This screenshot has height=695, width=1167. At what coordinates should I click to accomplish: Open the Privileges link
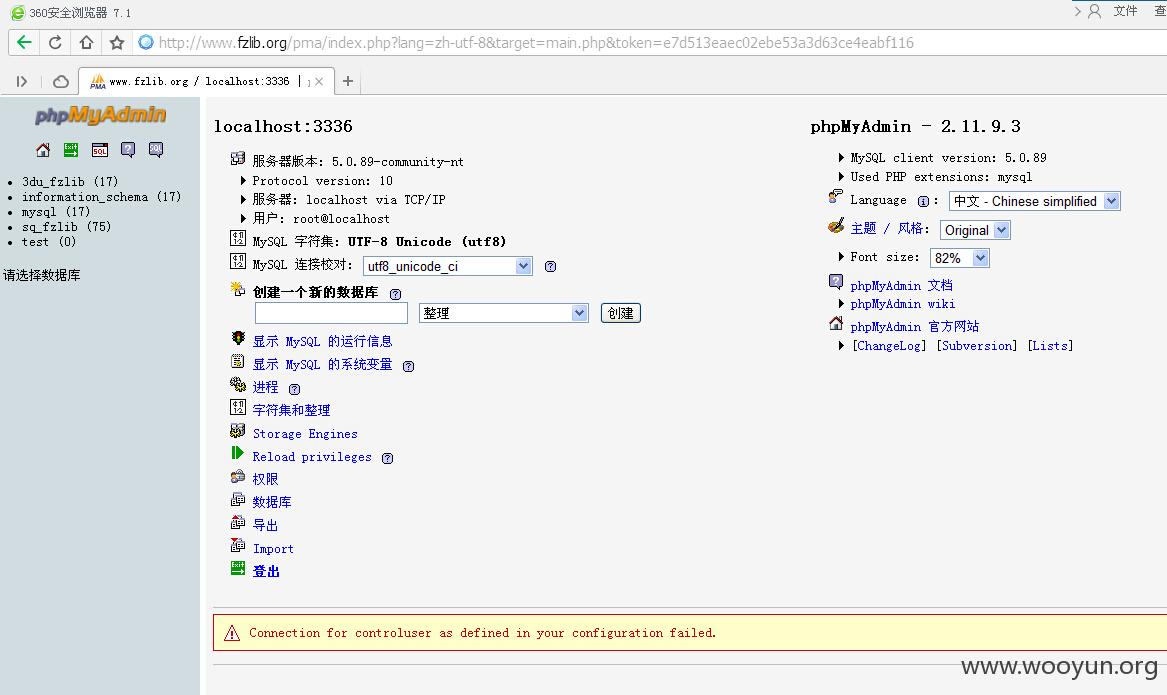pyautogui.click(x=266, y=480)
